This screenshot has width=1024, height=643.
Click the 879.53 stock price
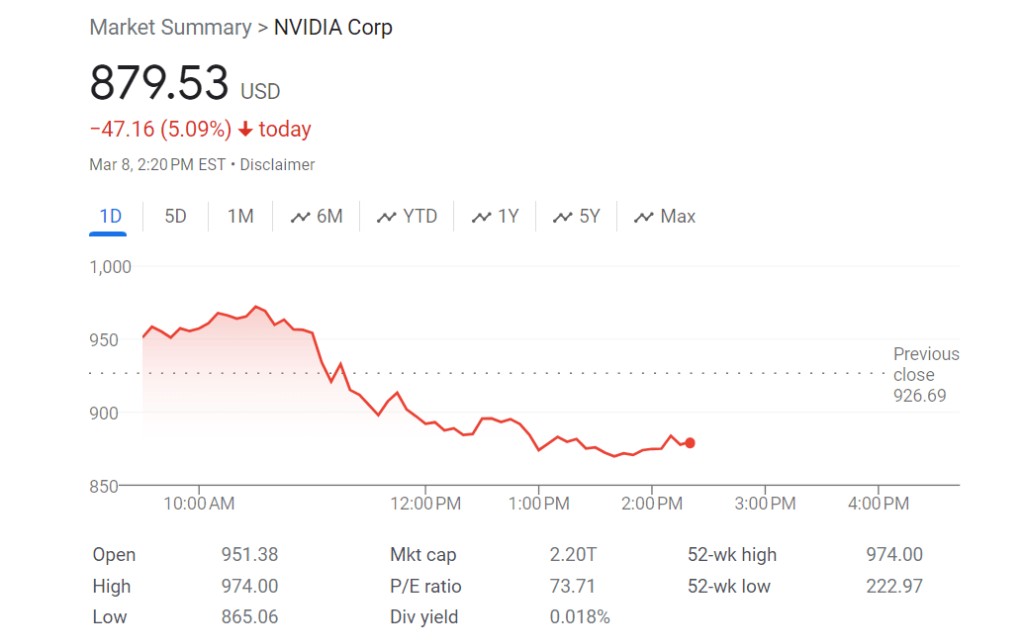(x=159, y=83)
